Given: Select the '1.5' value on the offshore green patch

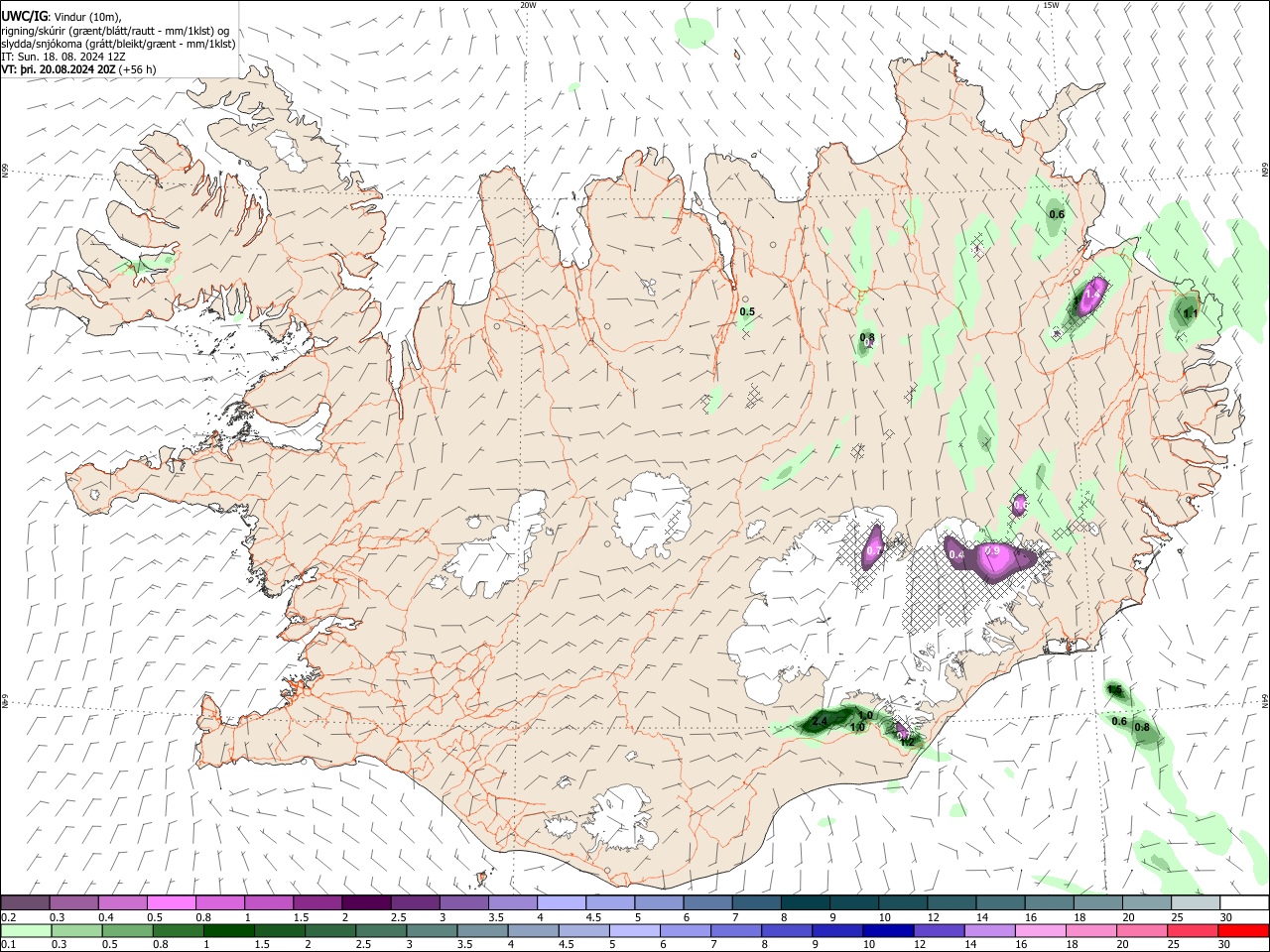Looking at the screenshot, I should (1114, 690).
